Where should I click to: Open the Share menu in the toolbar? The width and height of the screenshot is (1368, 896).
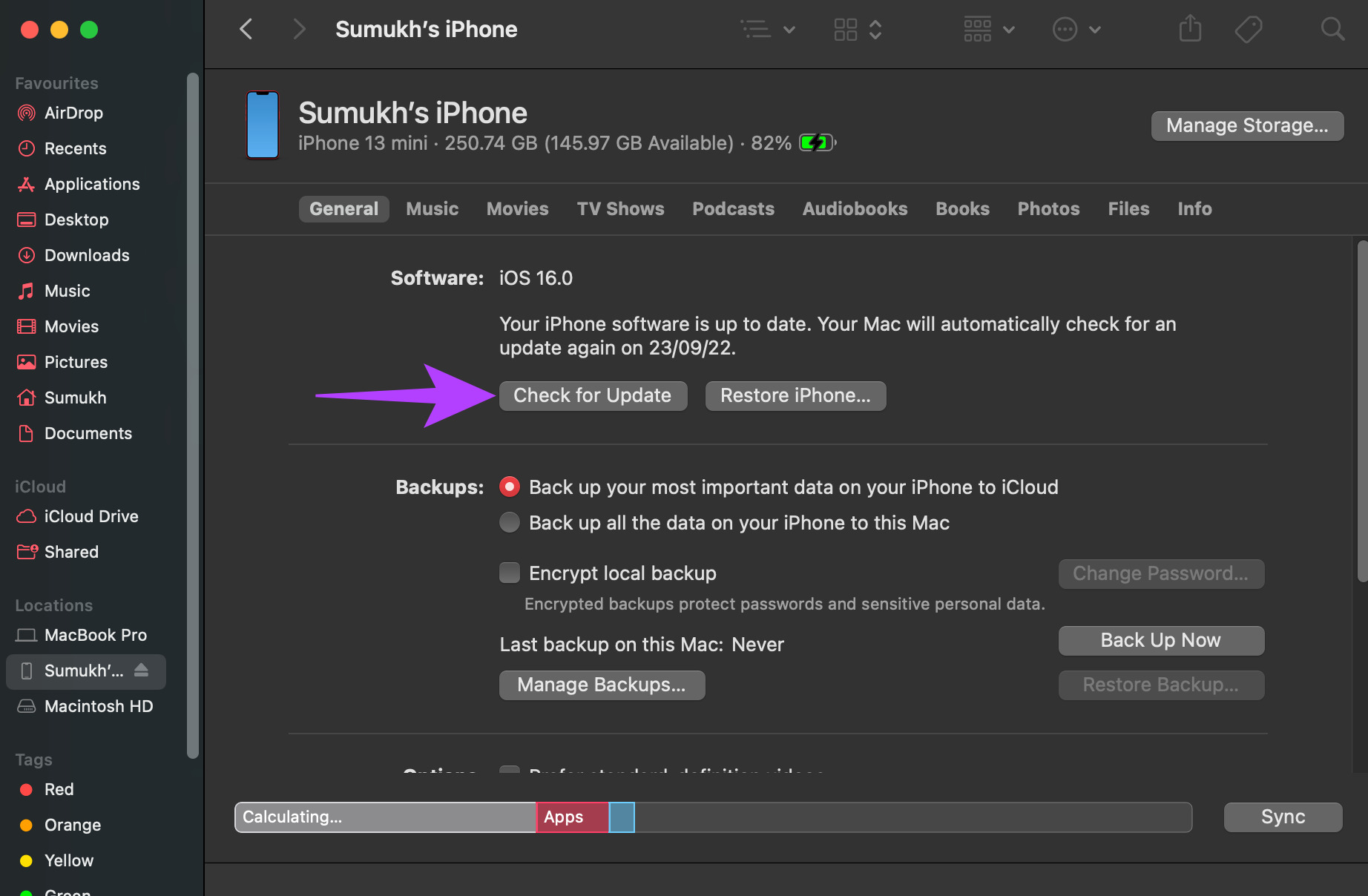[x=1189, y=29]
